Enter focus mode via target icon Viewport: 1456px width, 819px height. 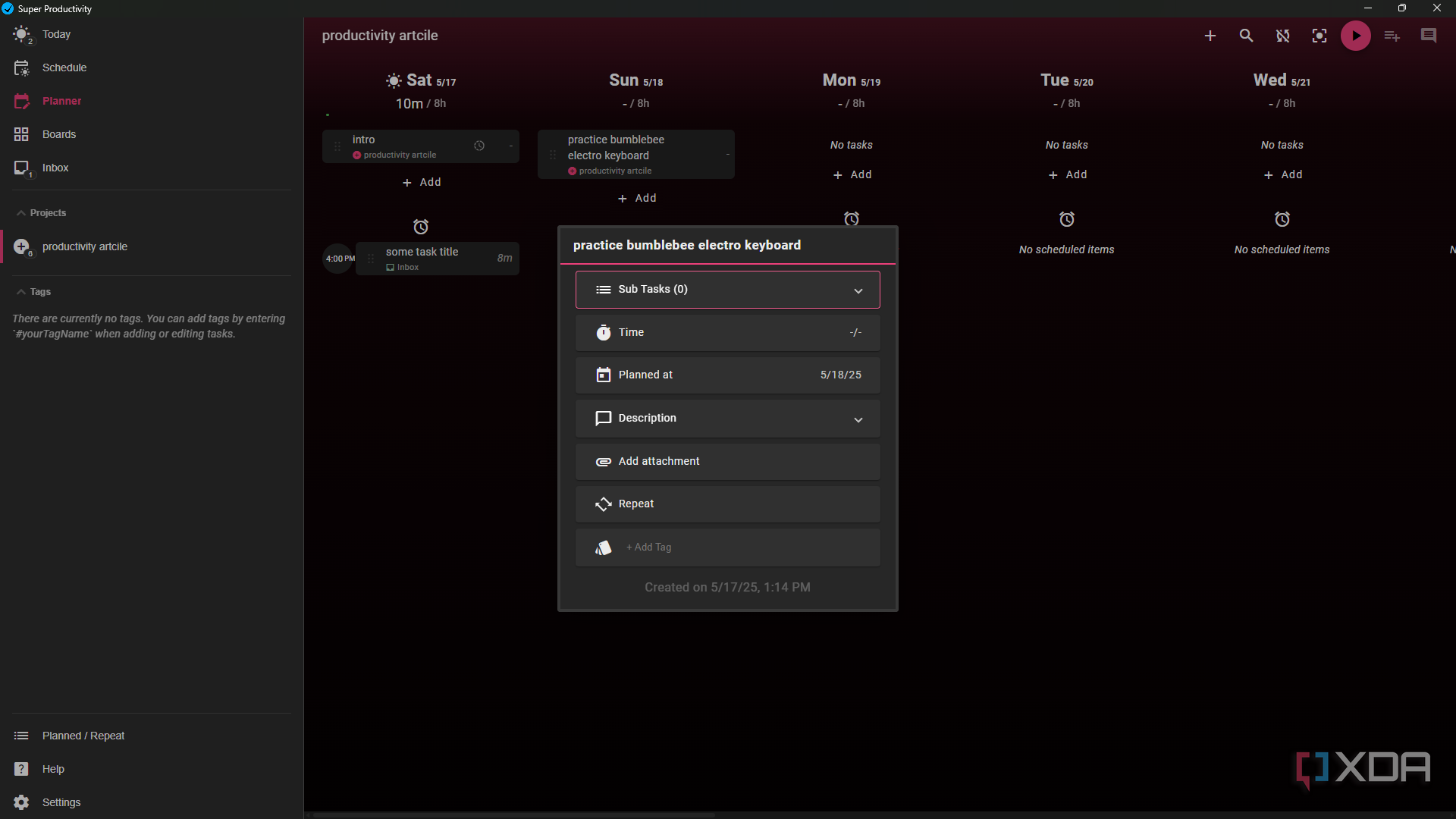click(x=1319, y=36)
